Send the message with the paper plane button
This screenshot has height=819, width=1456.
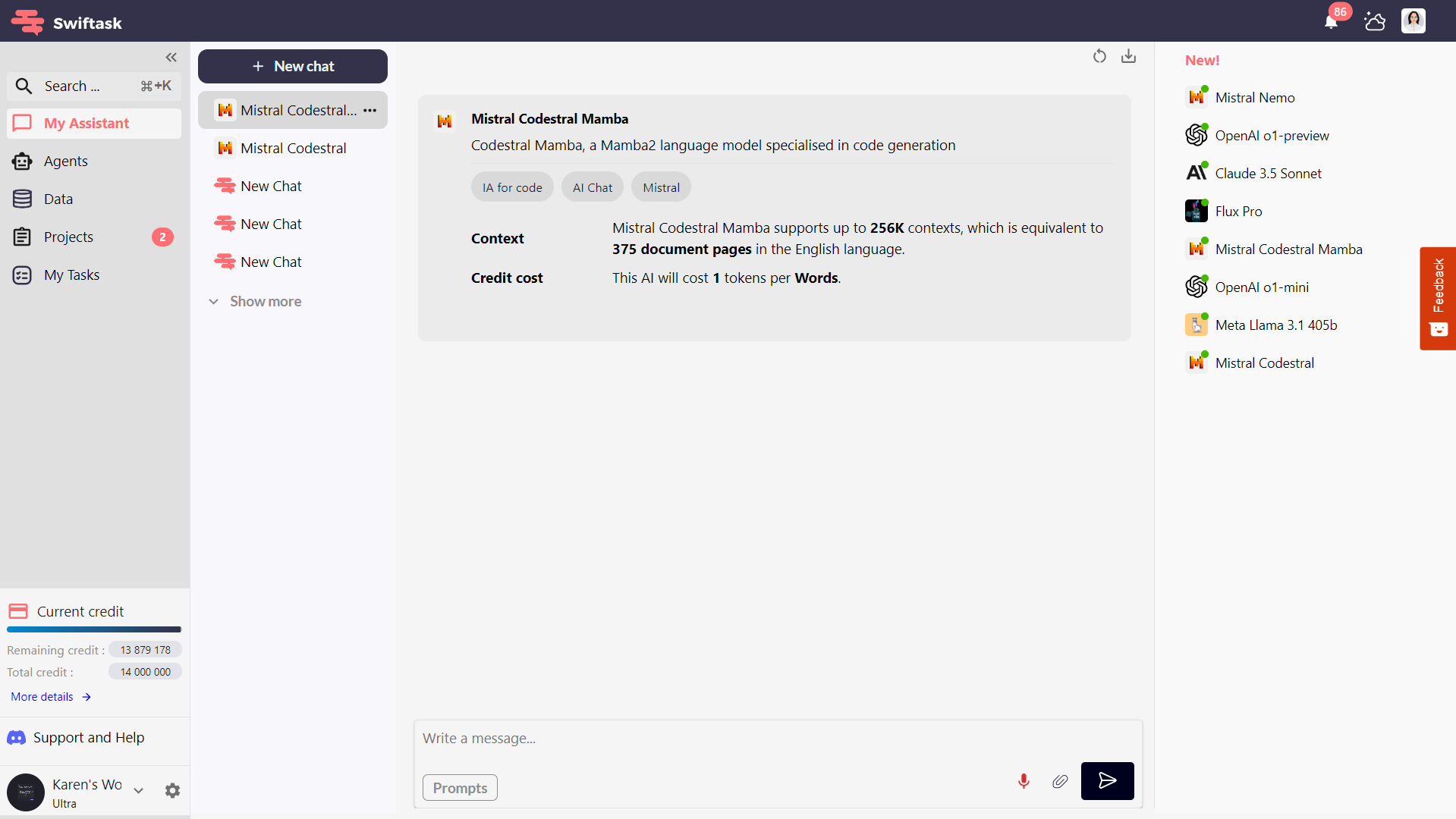coord(1107,781)
